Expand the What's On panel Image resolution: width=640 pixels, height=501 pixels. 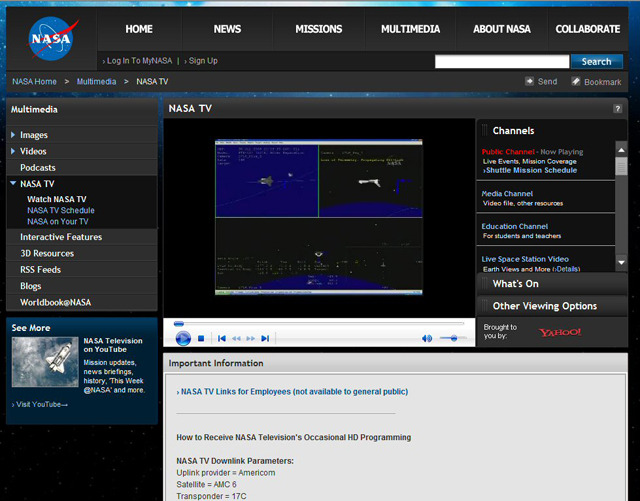click(552, 284)
